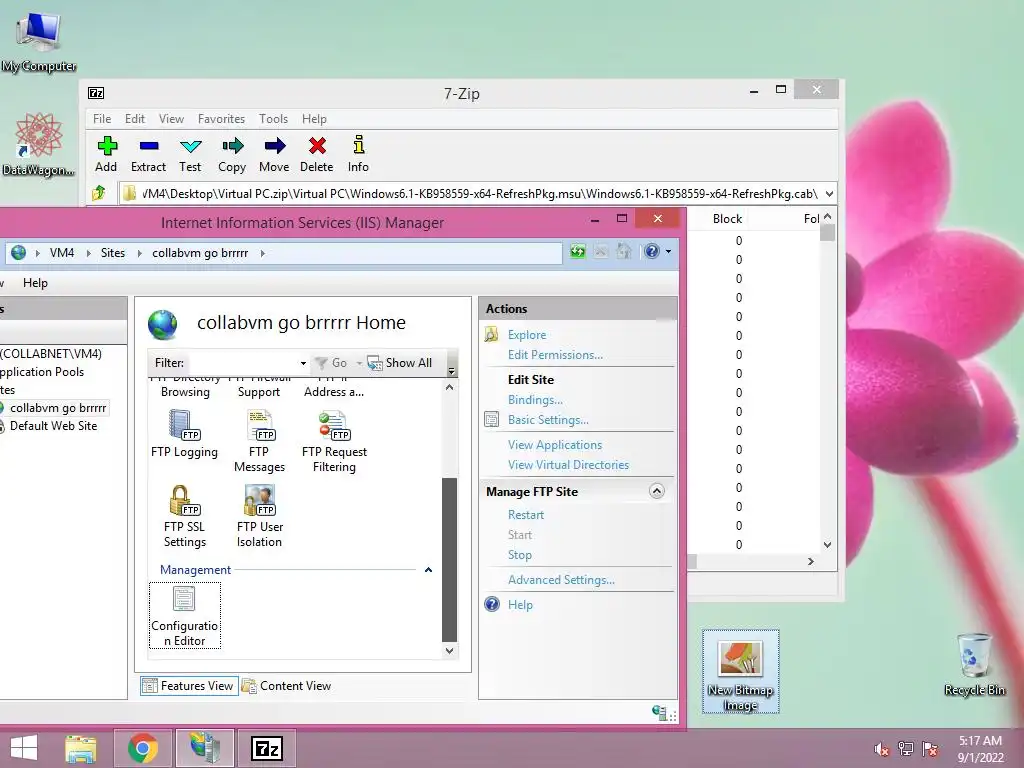Open FTP SSL Settings feature

tap(184, 516)
